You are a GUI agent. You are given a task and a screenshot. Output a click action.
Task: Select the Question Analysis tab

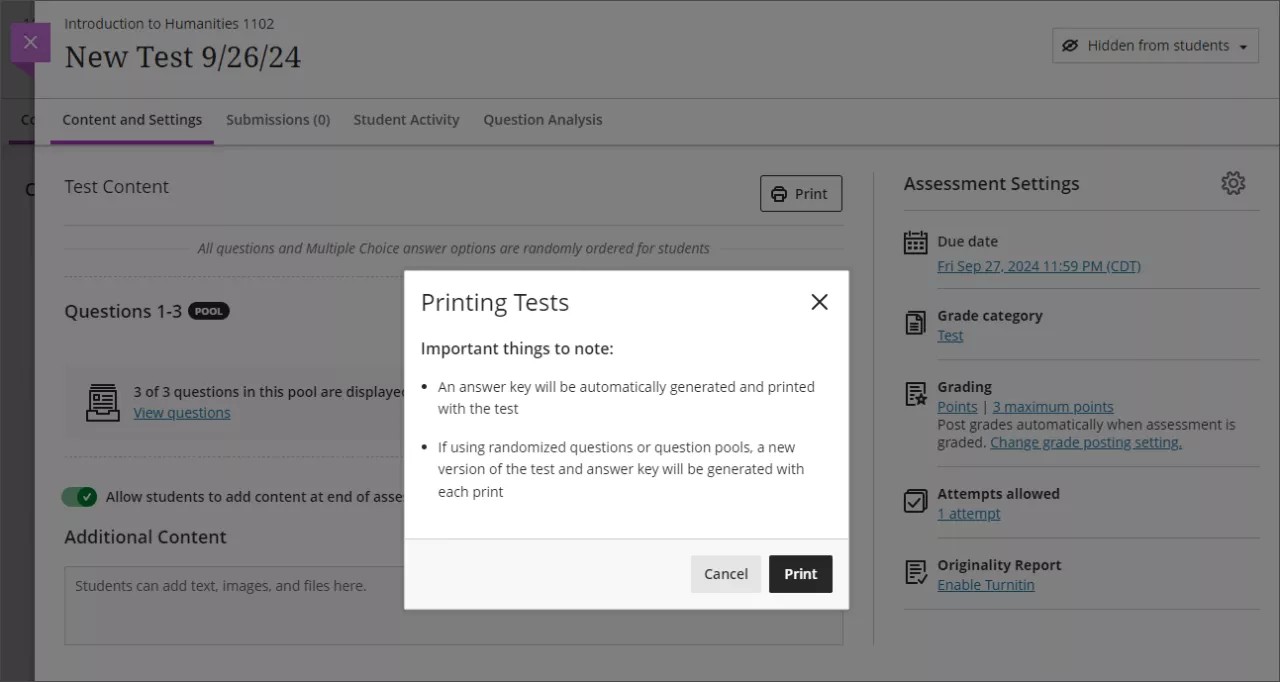(x=542, y=119)
